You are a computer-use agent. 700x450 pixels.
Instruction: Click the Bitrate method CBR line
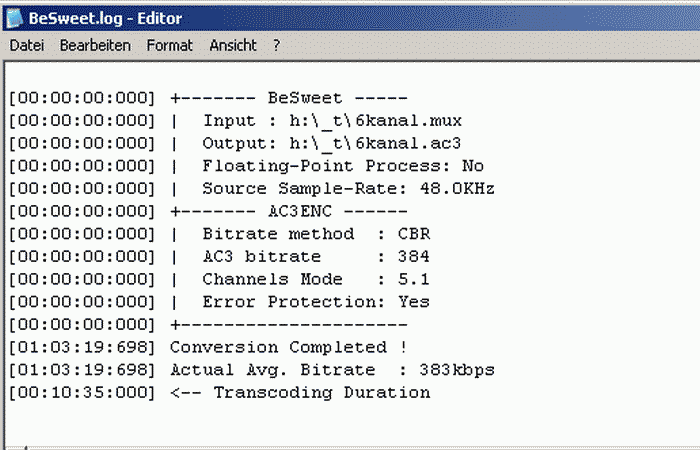coord(310,234)
